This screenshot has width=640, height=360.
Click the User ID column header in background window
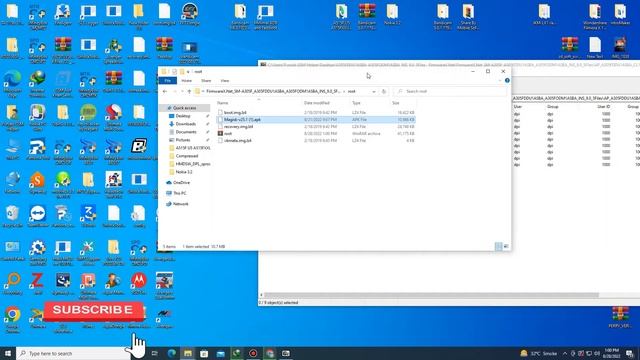tap(604, 107)
